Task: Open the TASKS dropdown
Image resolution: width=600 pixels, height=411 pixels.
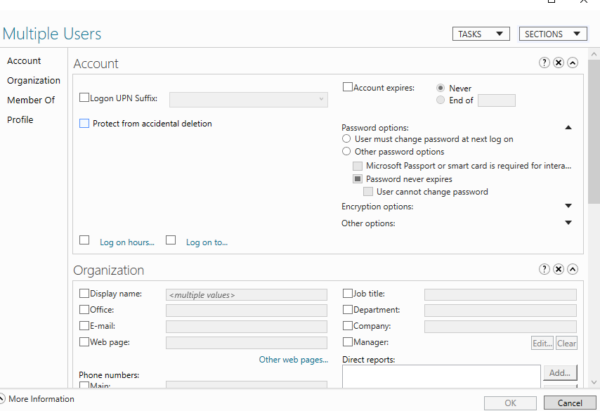Action: [481, 34]
